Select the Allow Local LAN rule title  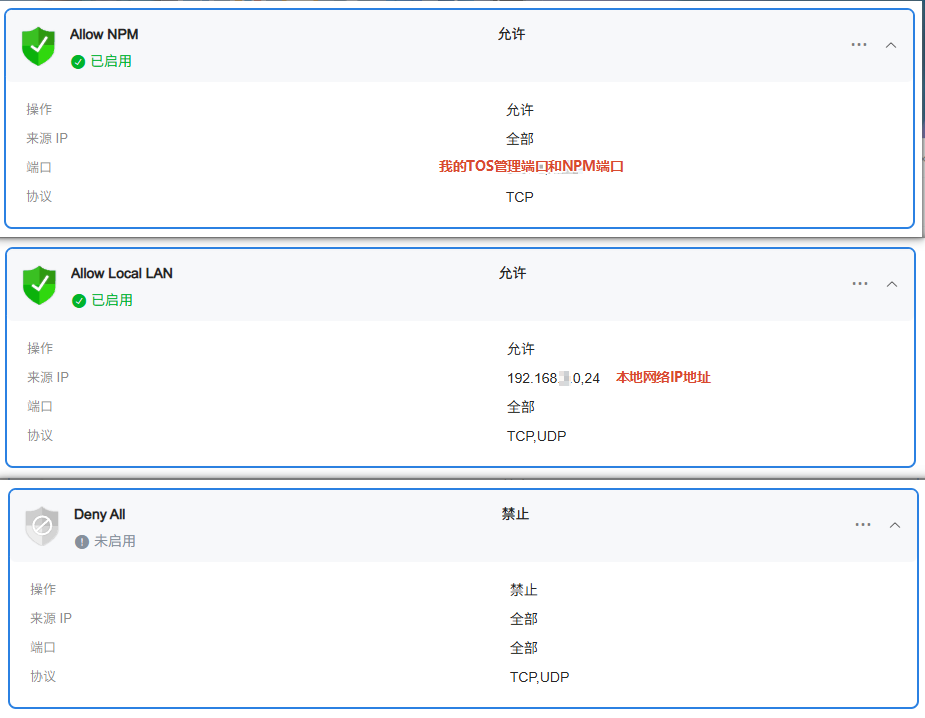(122, 273)
